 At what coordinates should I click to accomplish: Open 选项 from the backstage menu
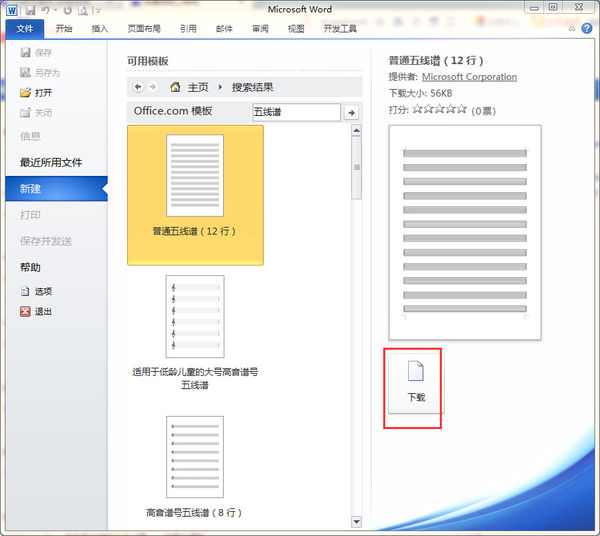[x=36, y=291]
